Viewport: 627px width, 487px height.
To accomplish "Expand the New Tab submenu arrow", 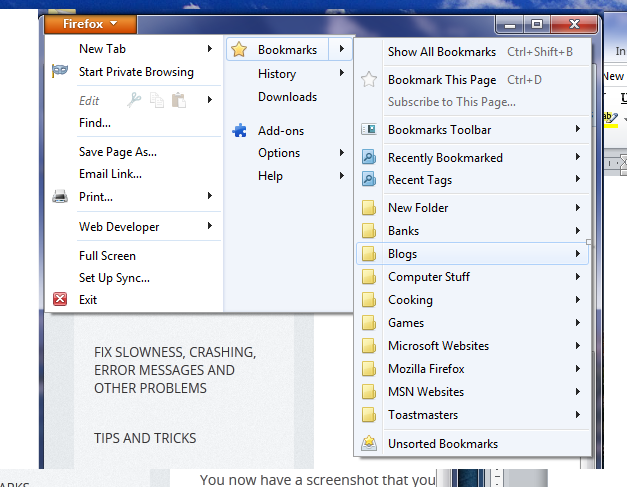I will coord(210,49).
